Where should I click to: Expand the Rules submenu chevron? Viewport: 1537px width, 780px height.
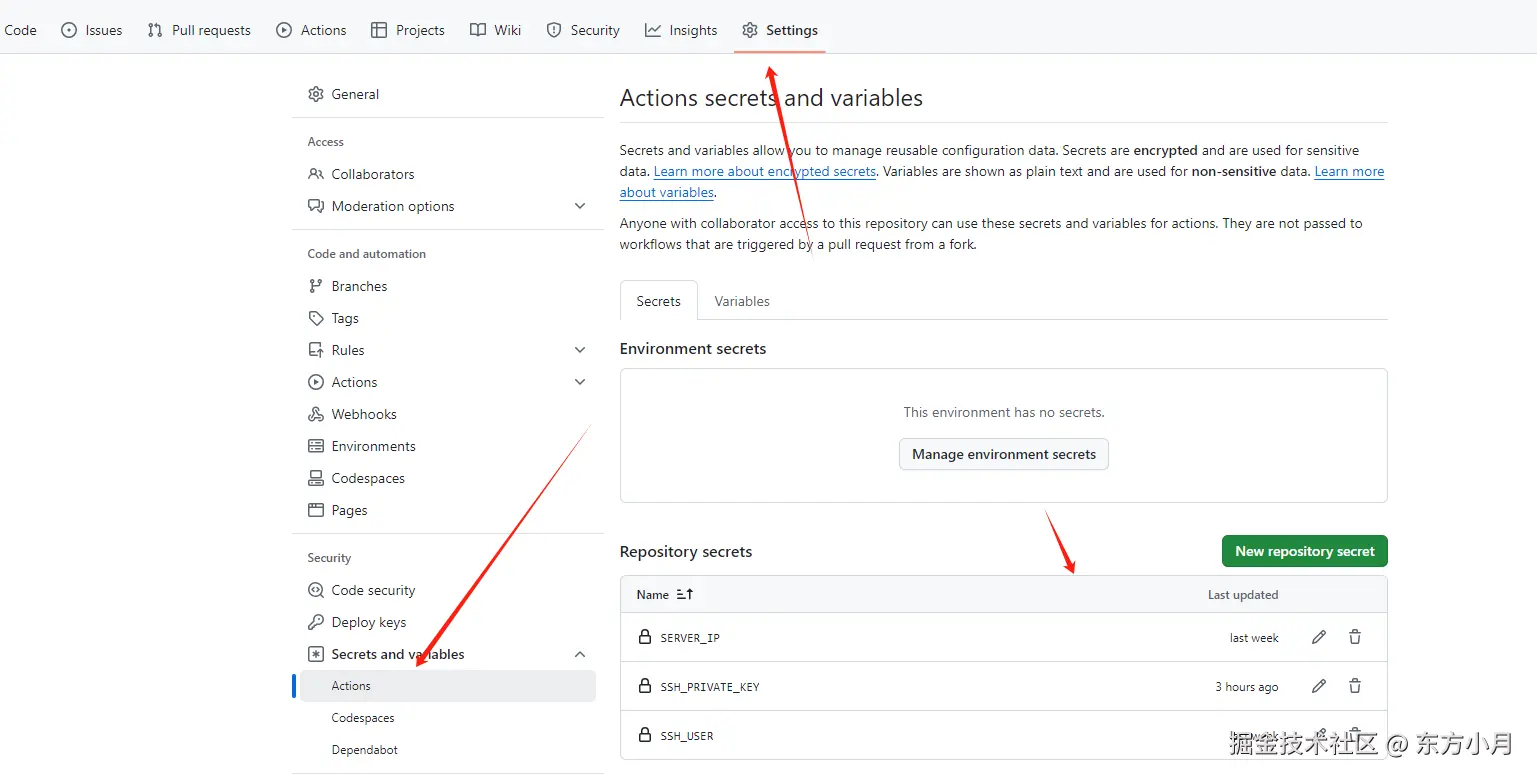(x=580, y=350)
